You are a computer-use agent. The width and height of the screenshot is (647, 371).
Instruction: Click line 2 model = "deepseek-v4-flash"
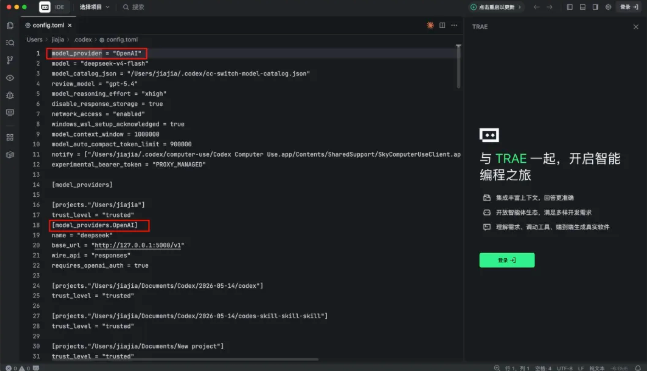click(100, 64)
